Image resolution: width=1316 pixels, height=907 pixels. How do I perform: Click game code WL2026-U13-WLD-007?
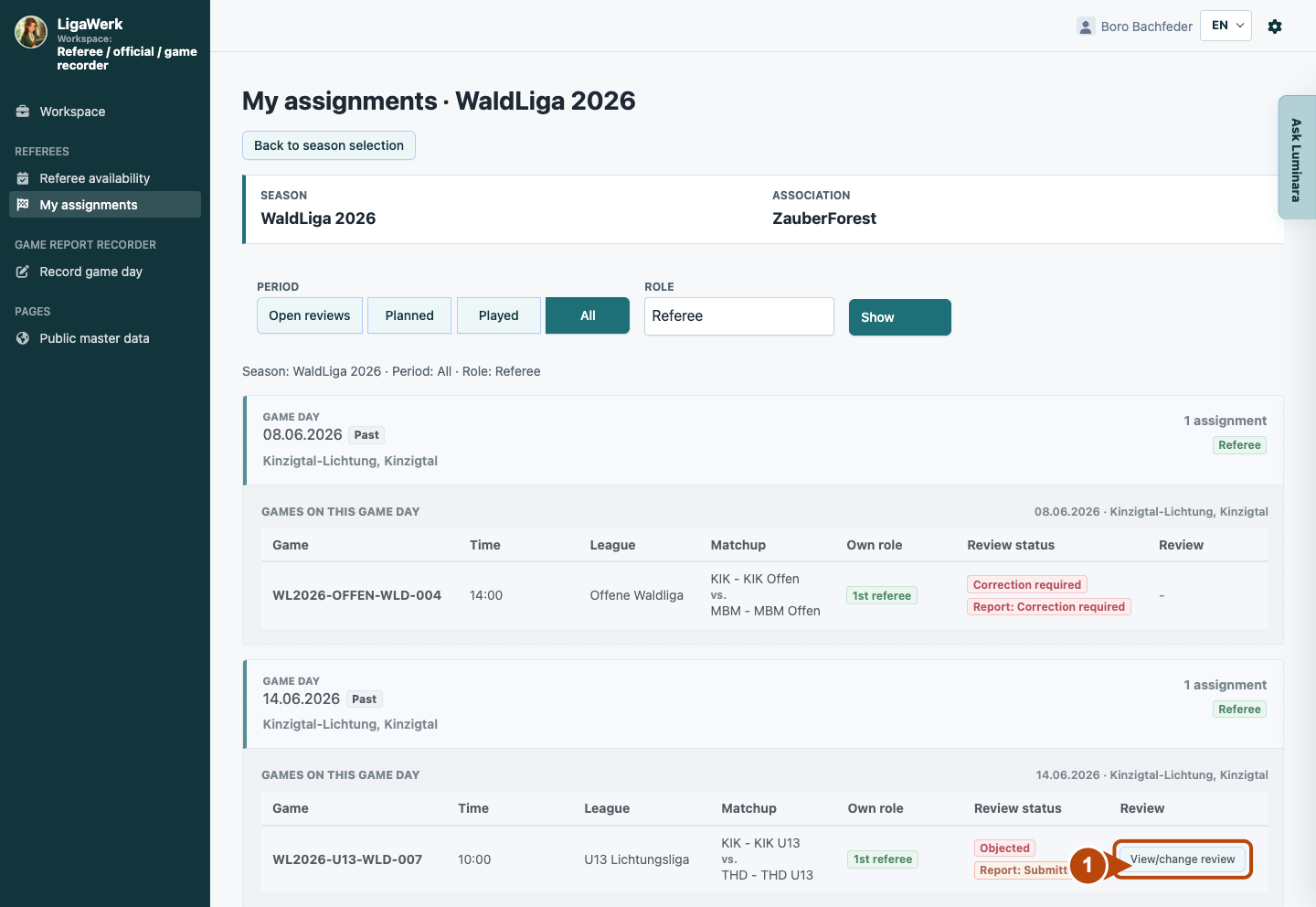347,859
